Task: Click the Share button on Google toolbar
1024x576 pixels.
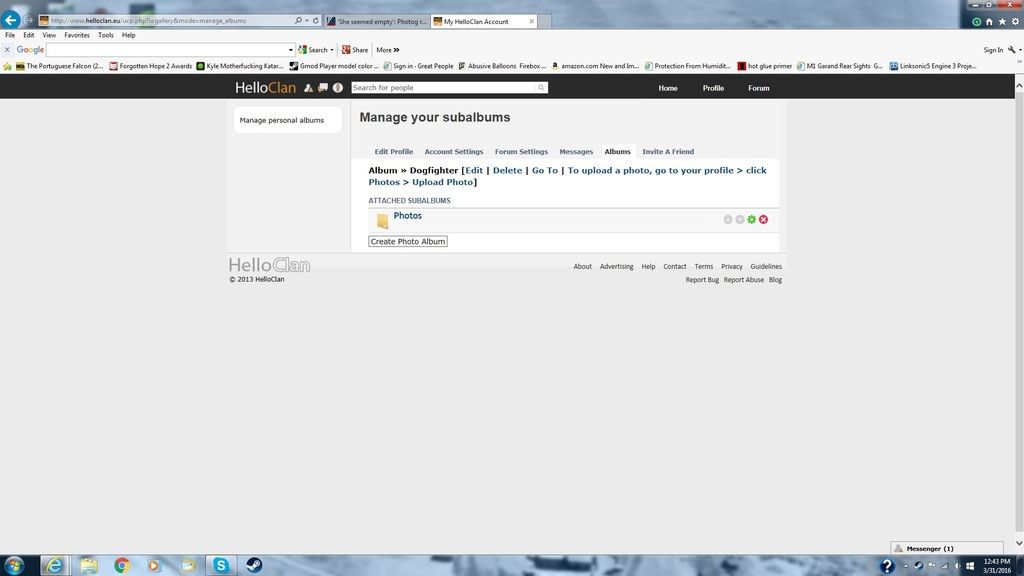Action: click(355, 50)
